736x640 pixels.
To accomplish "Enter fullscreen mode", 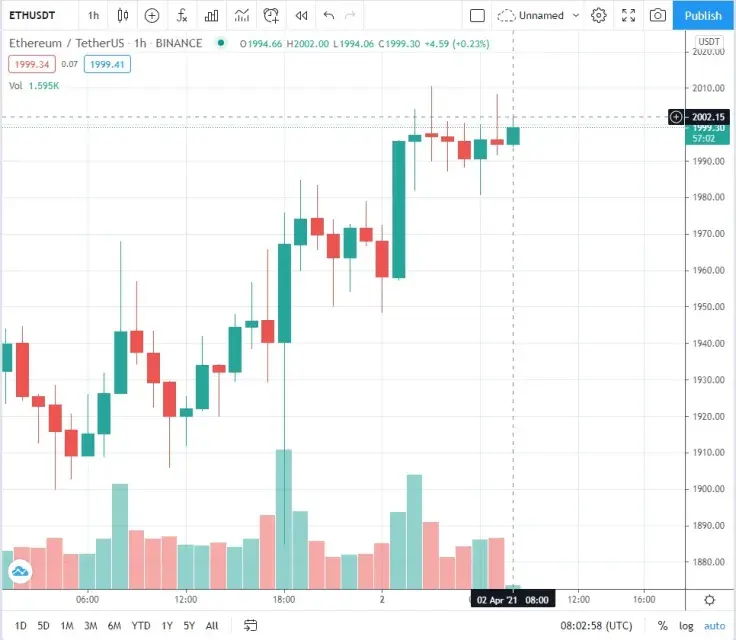I will pyautogui.click(x=628, y=15).
